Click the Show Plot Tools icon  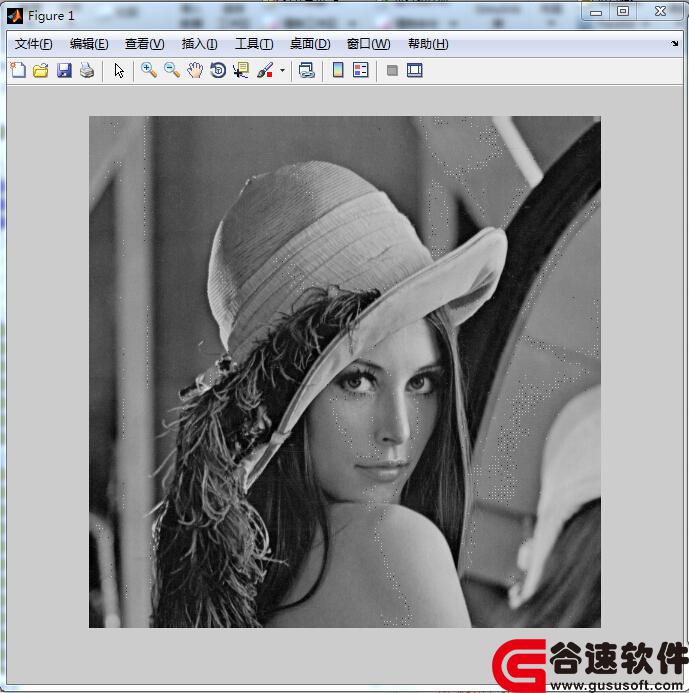(415, 70)
